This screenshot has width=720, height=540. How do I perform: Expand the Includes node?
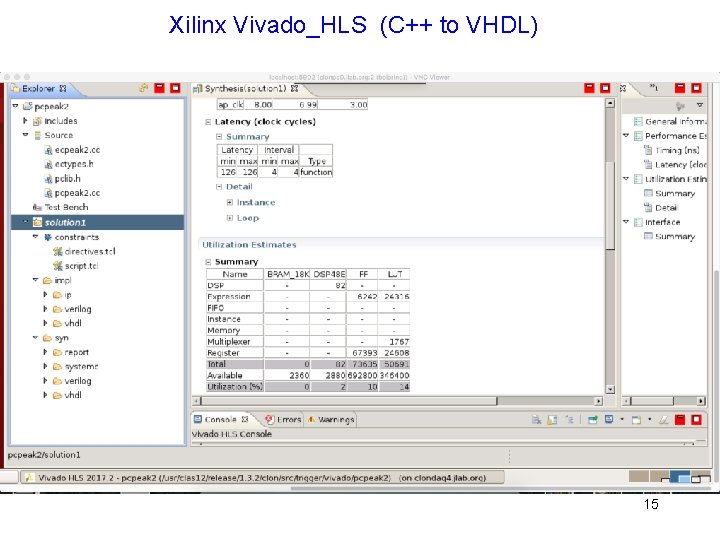pyautogui.click(x=25, y=121)
